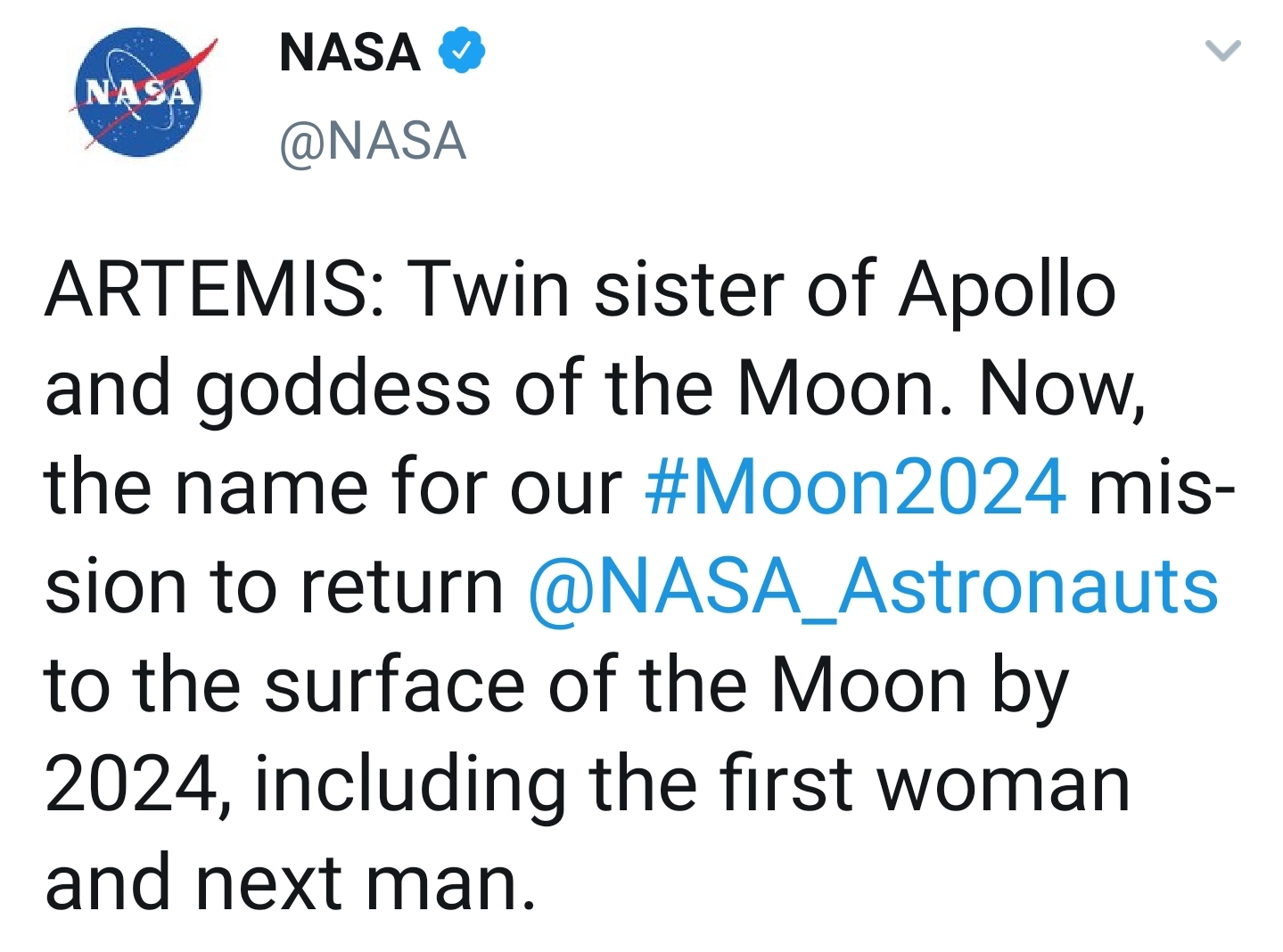Click the tweet text "Twin sister of Apollo"
The width and height of the screenshot is (1283, 952).
[761, 289]
